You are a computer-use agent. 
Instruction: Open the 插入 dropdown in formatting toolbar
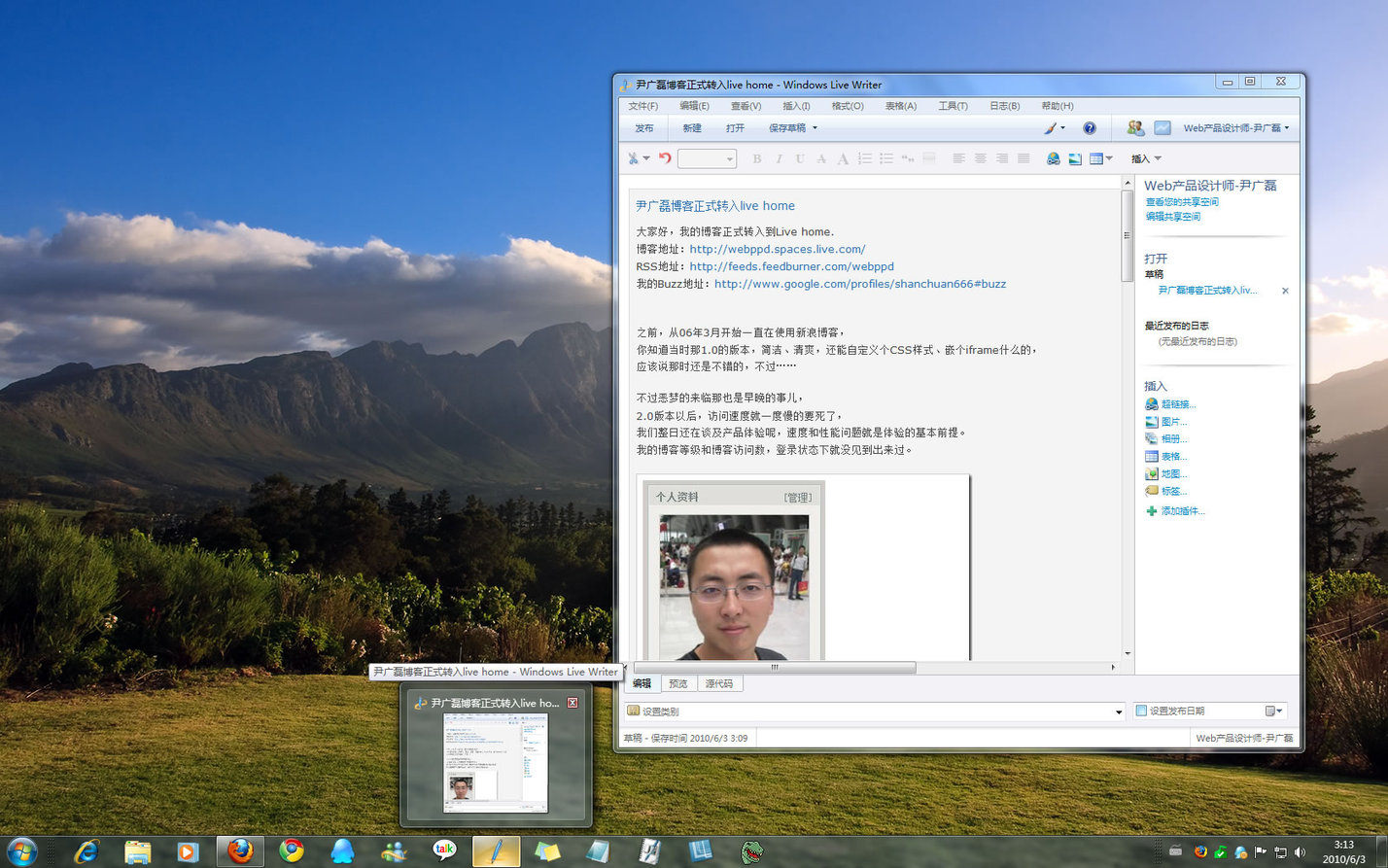[x=1146, y=158]
